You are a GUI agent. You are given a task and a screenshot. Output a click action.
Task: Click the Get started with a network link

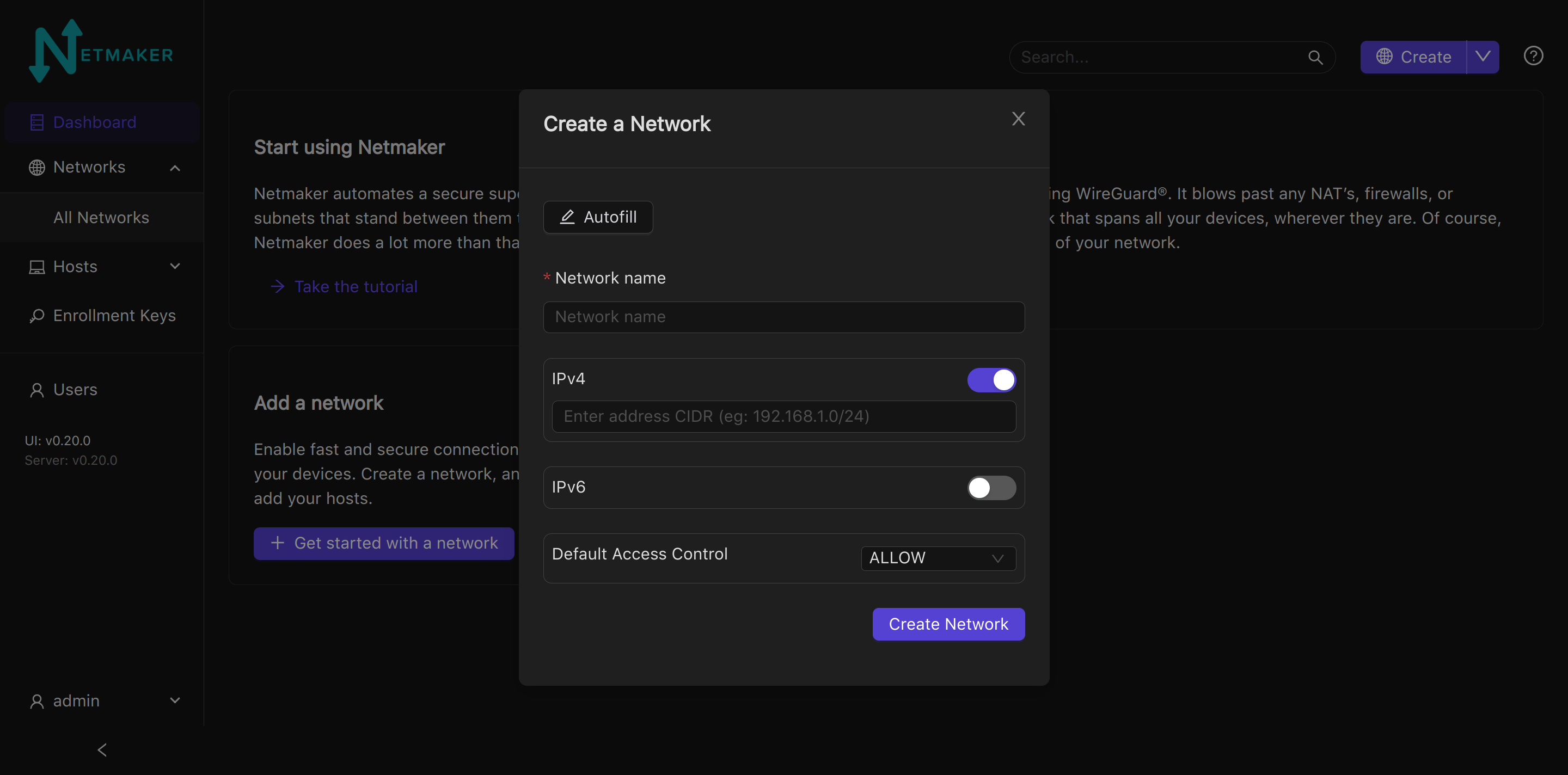[x=384, y=543]
